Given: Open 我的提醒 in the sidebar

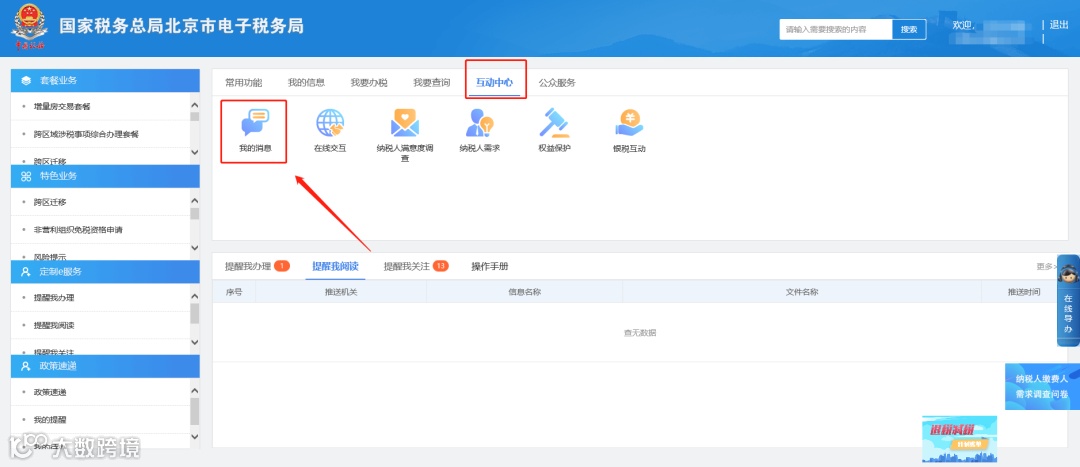Looking at the screenshot, I should pos(50,419).
